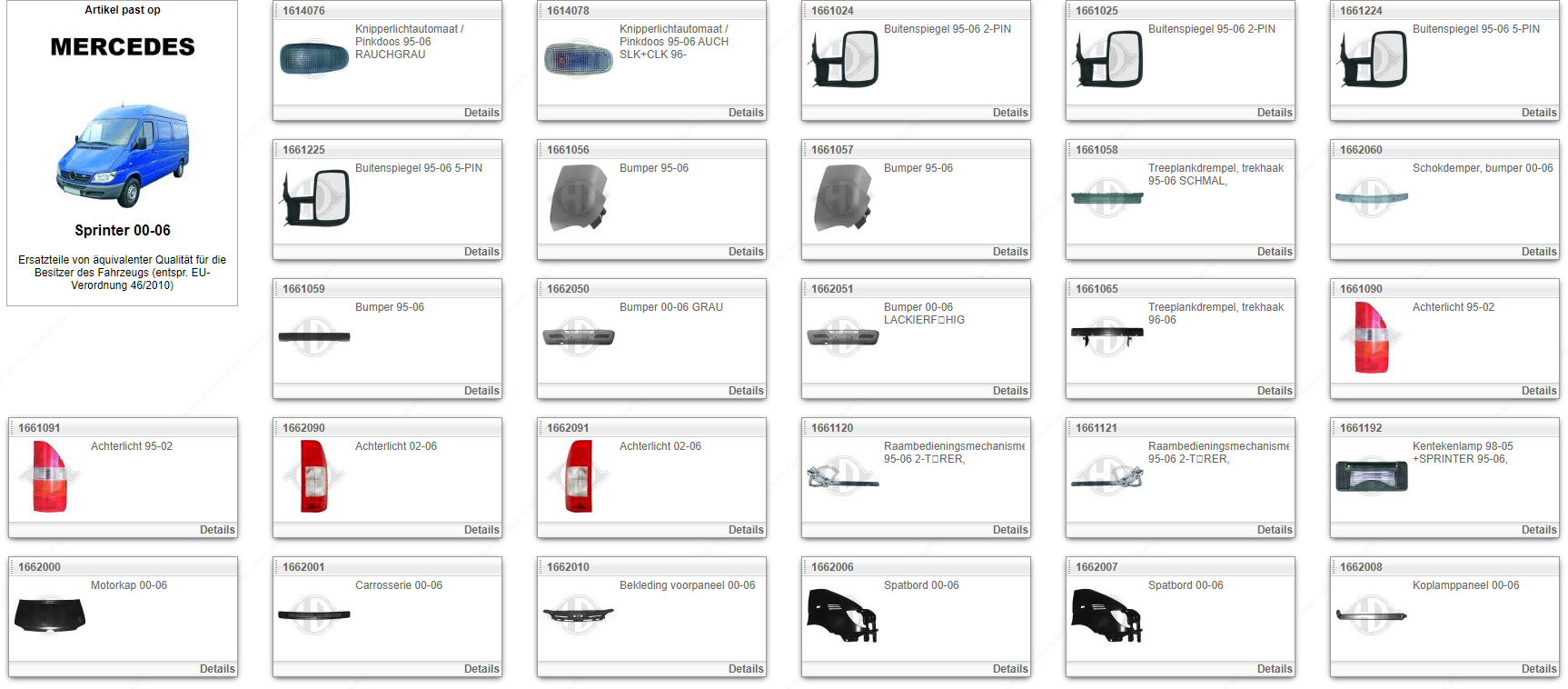
Task: Select the 'Sprinter 00-06' model title
Action: [x=123, y=231]
